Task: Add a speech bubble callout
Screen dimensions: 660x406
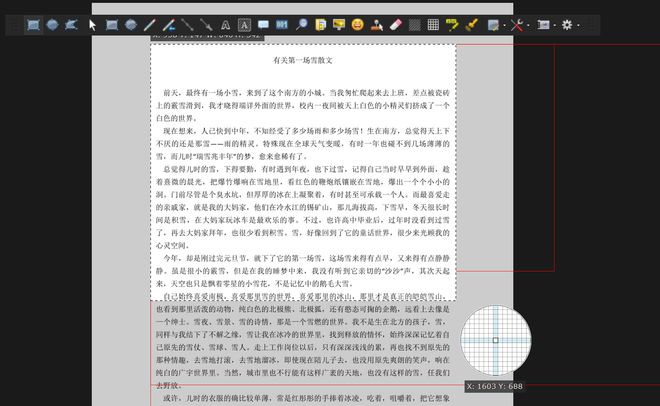Action: (x=263, y=25)
